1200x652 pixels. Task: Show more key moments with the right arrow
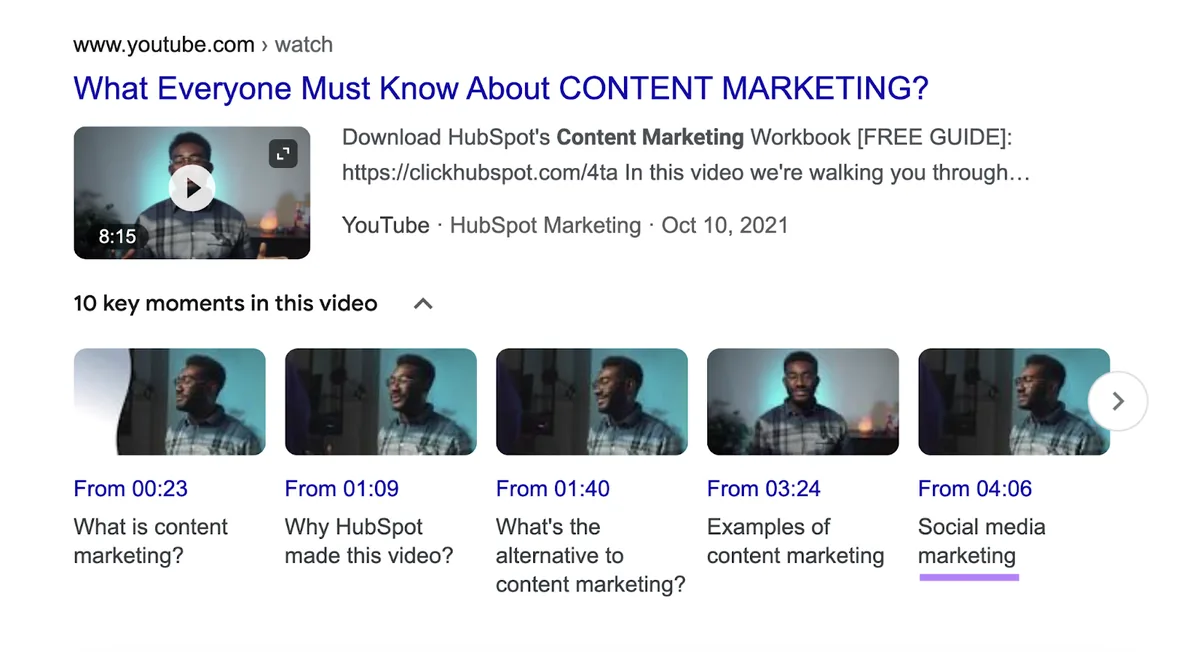[1118, 401]
